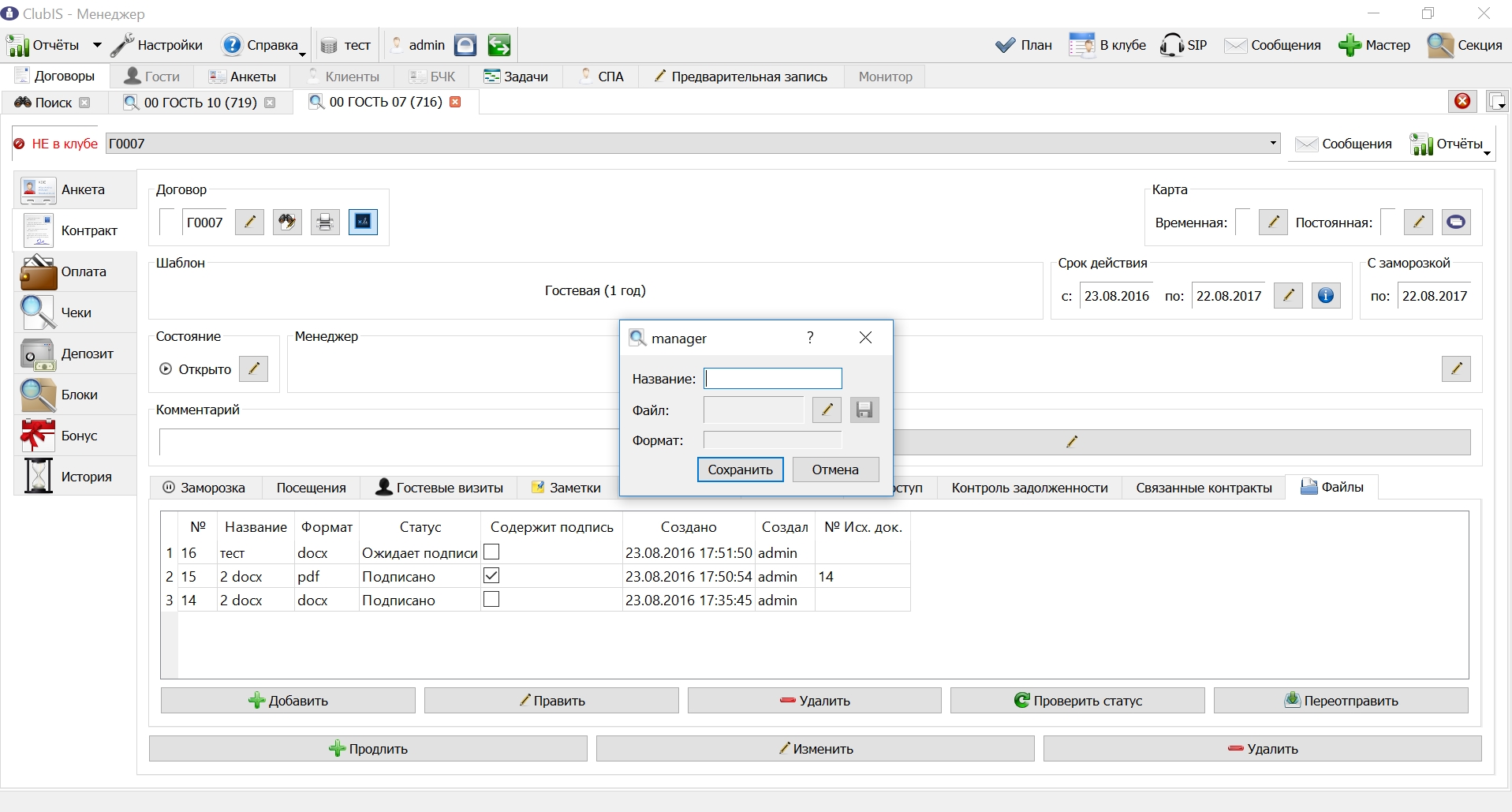This screenshot has height=812, width=1512.
Task: Toggle Содержит подпись checkbox for тест row
Action: [491, 552]
